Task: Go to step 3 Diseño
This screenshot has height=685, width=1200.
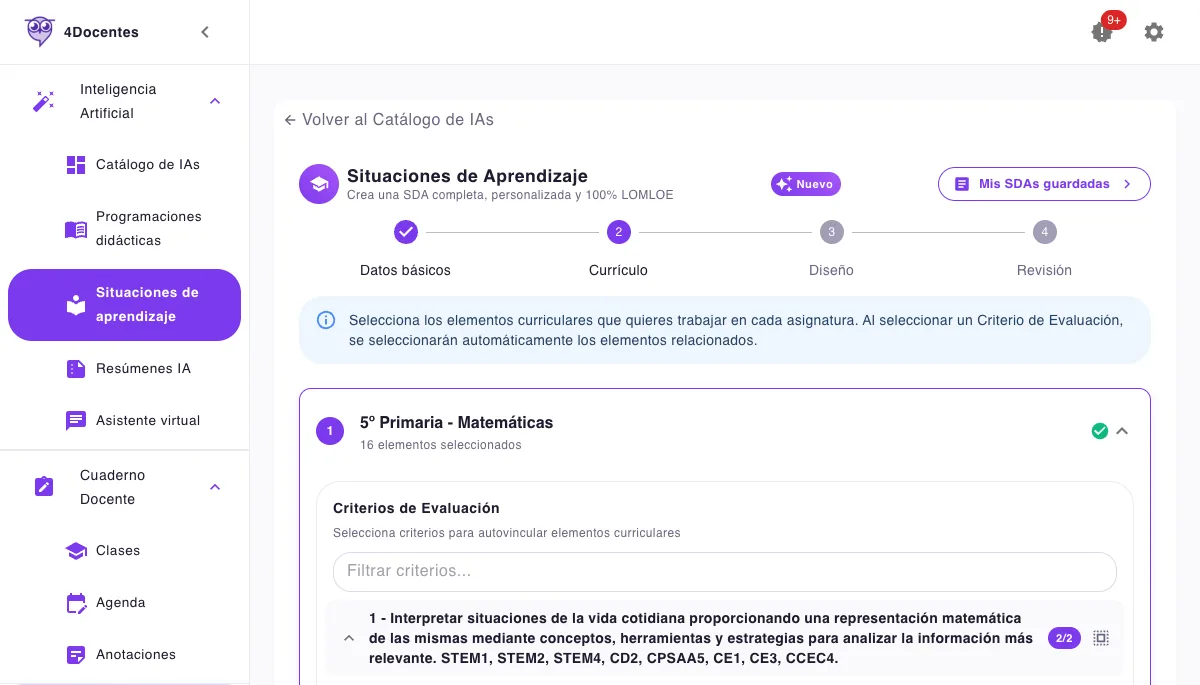Action: pos(831,233)
